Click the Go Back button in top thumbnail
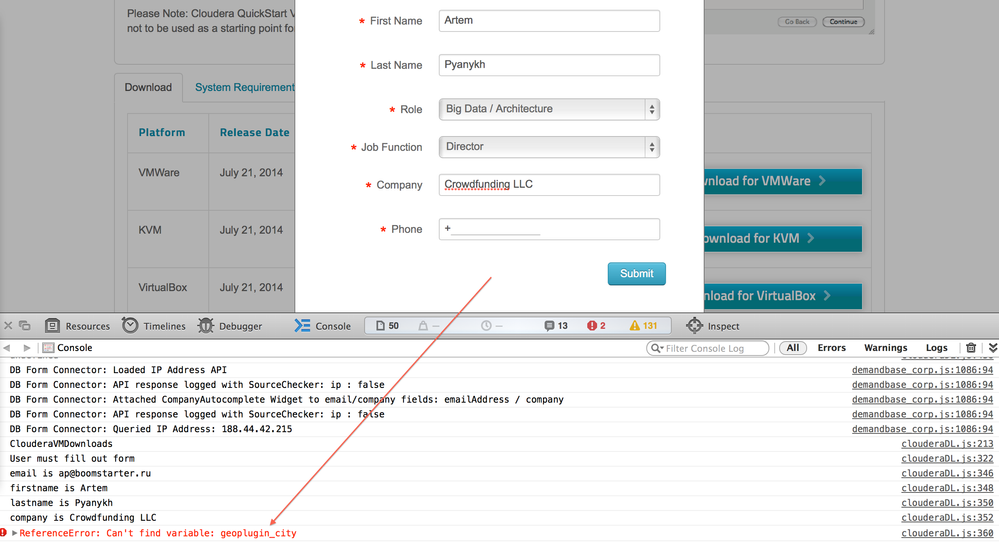 [x=797, y=22]
